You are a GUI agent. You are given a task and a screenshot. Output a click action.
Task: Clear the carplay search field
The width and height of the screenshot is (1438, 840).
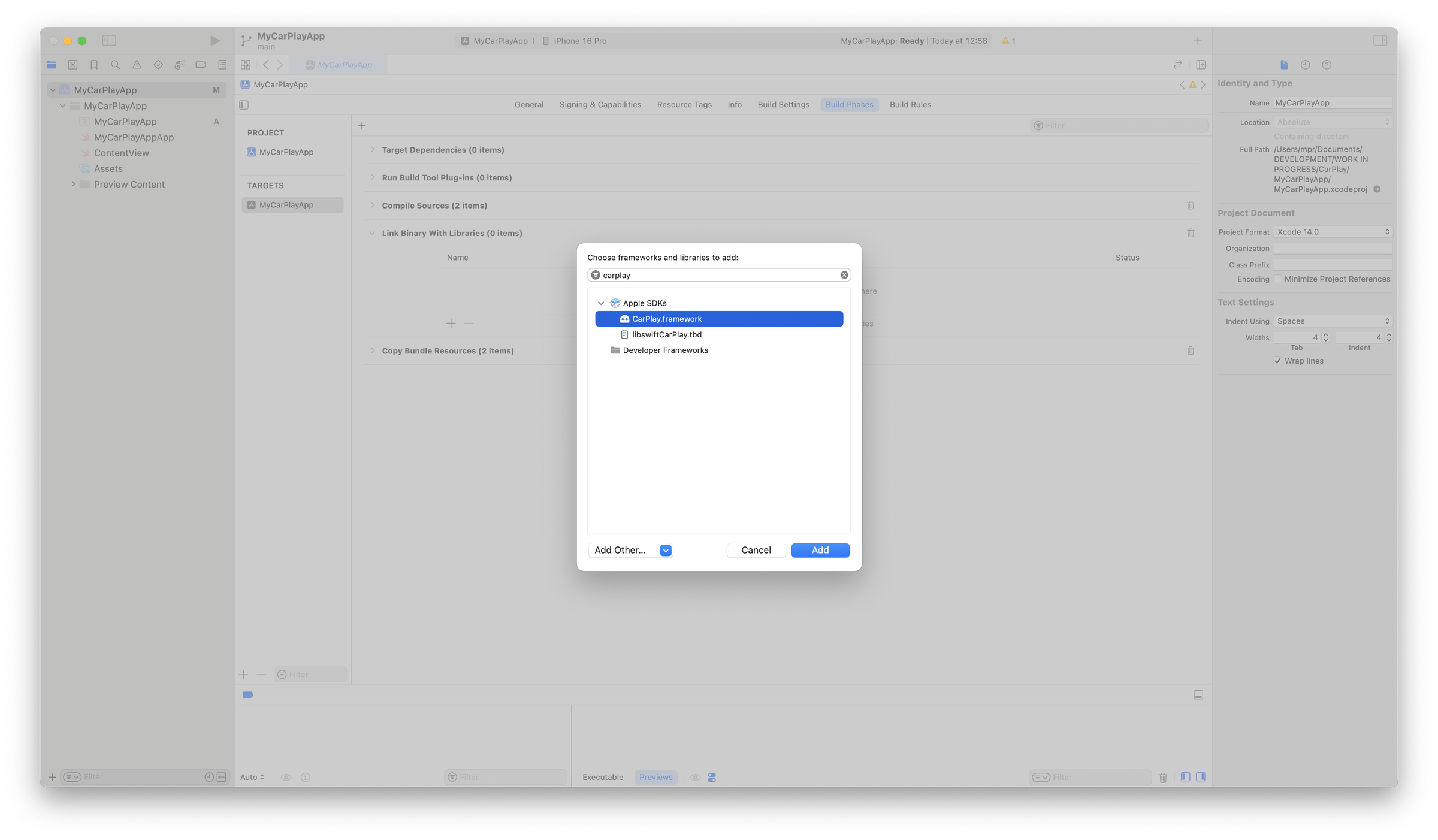[844, 275]
